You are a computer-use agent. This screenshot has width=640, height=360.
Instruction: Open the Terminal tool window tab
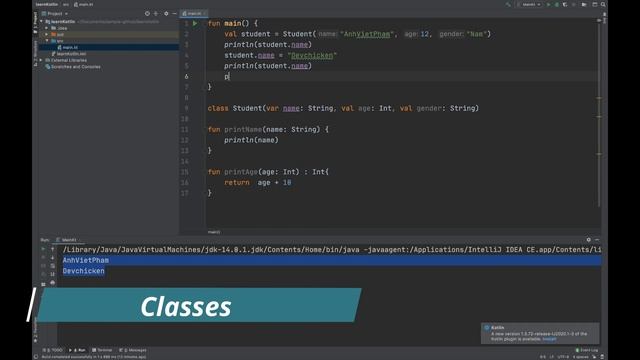tap(102, 350)
